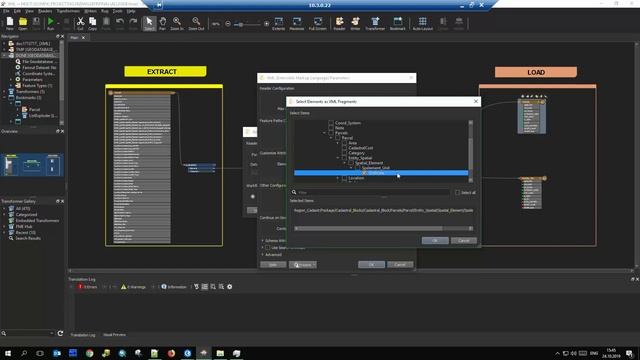Click the Undo arrow icon
640x360 pixels.
point(120,22)
